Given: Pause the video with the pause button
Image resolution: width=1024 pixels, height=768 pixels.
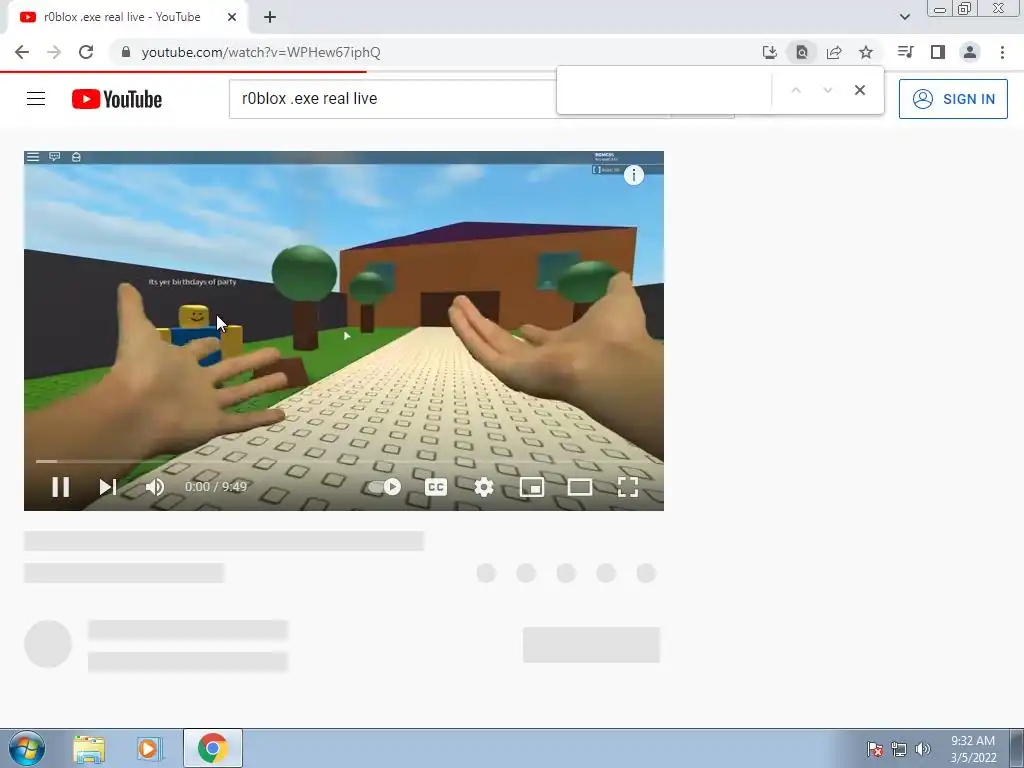Looking at the screenshot, I should point(61,487).
